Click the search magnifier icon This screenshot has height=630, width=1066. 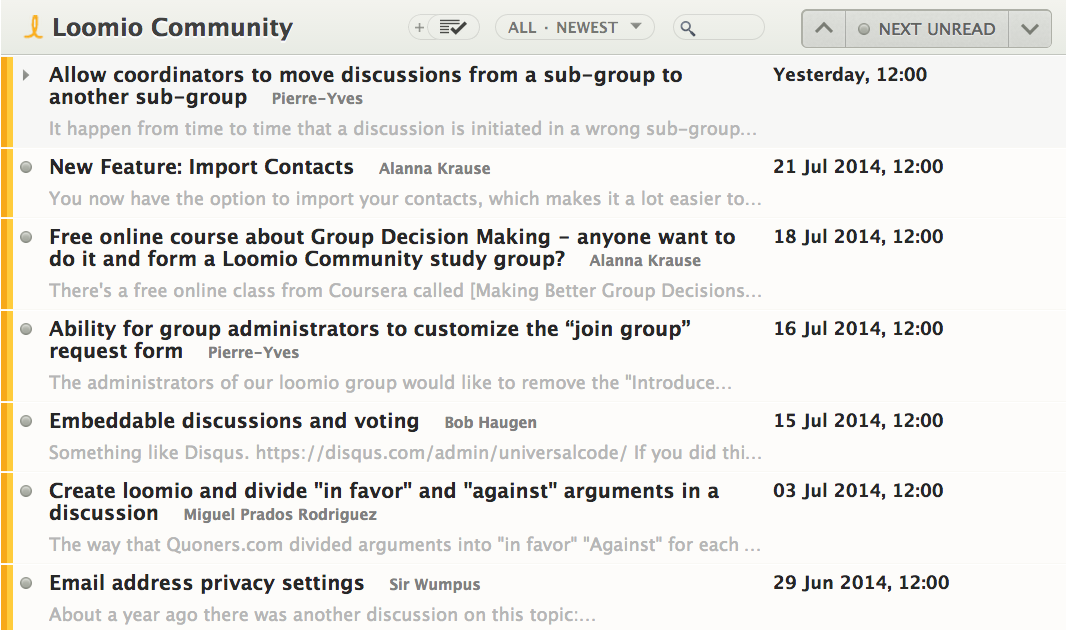click(688, 29)
